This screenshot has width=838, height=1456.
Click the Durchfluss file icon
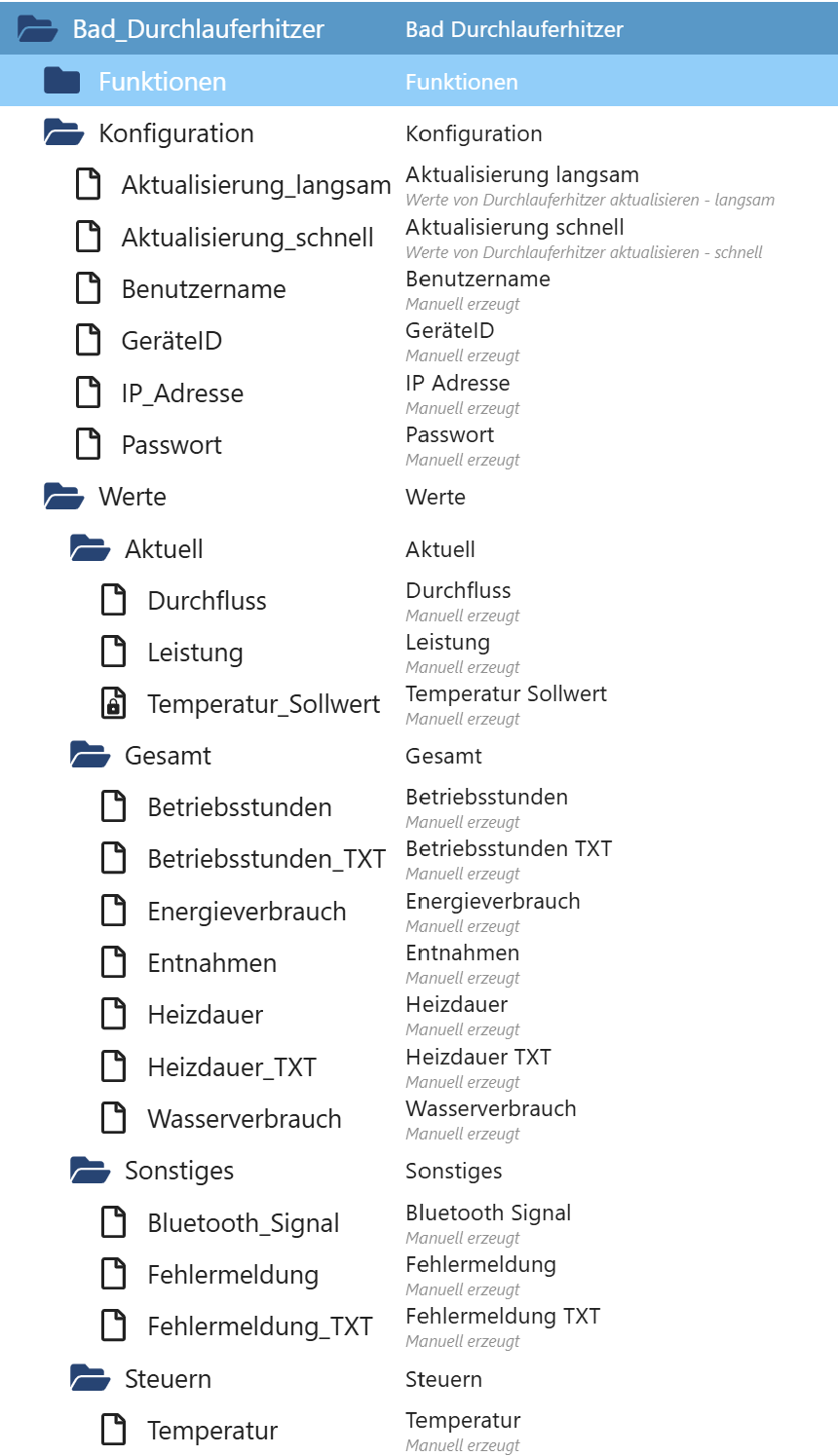pos(114,601)
